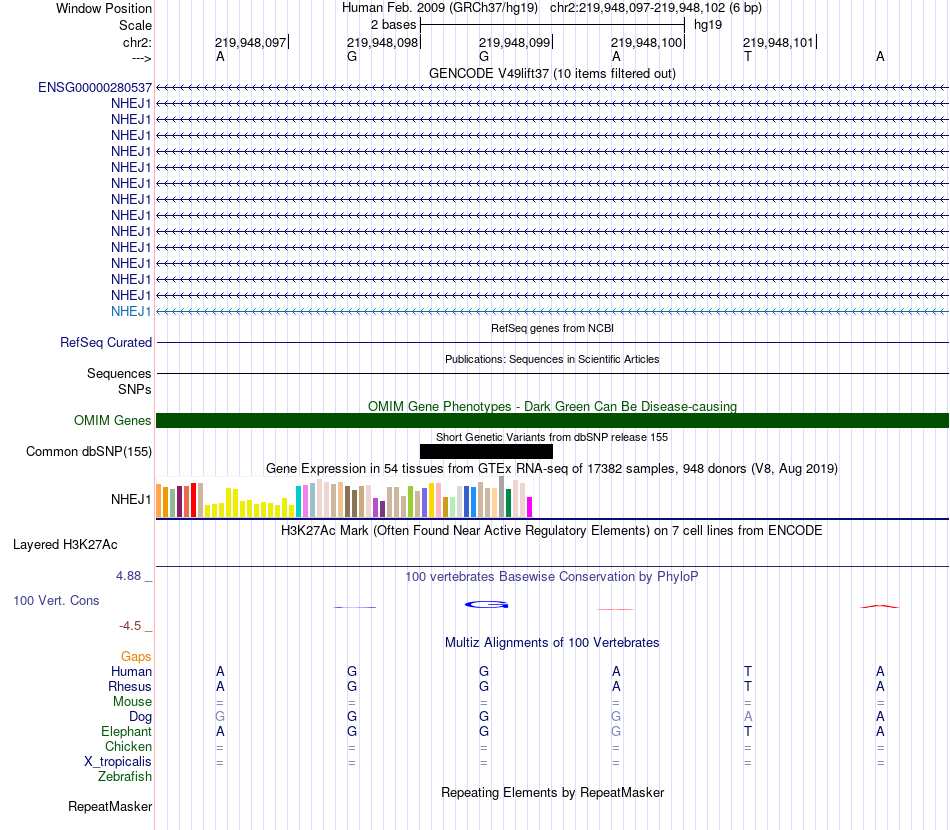Open the RepeatMasker track label
This screenshot has height=830, width=950.
point(110,806)
